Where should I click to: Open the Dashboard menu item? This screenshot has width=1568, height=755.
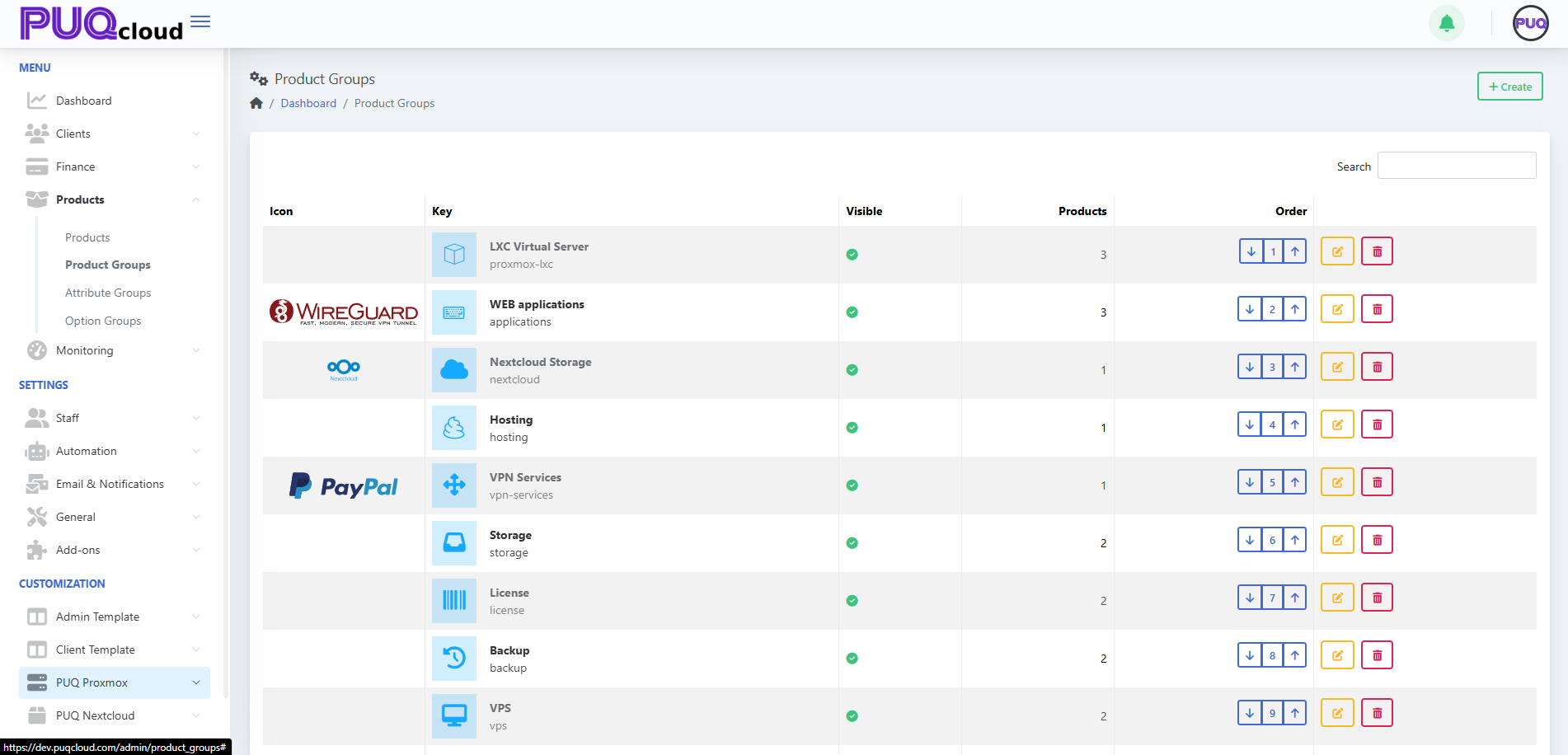[113, 101]
